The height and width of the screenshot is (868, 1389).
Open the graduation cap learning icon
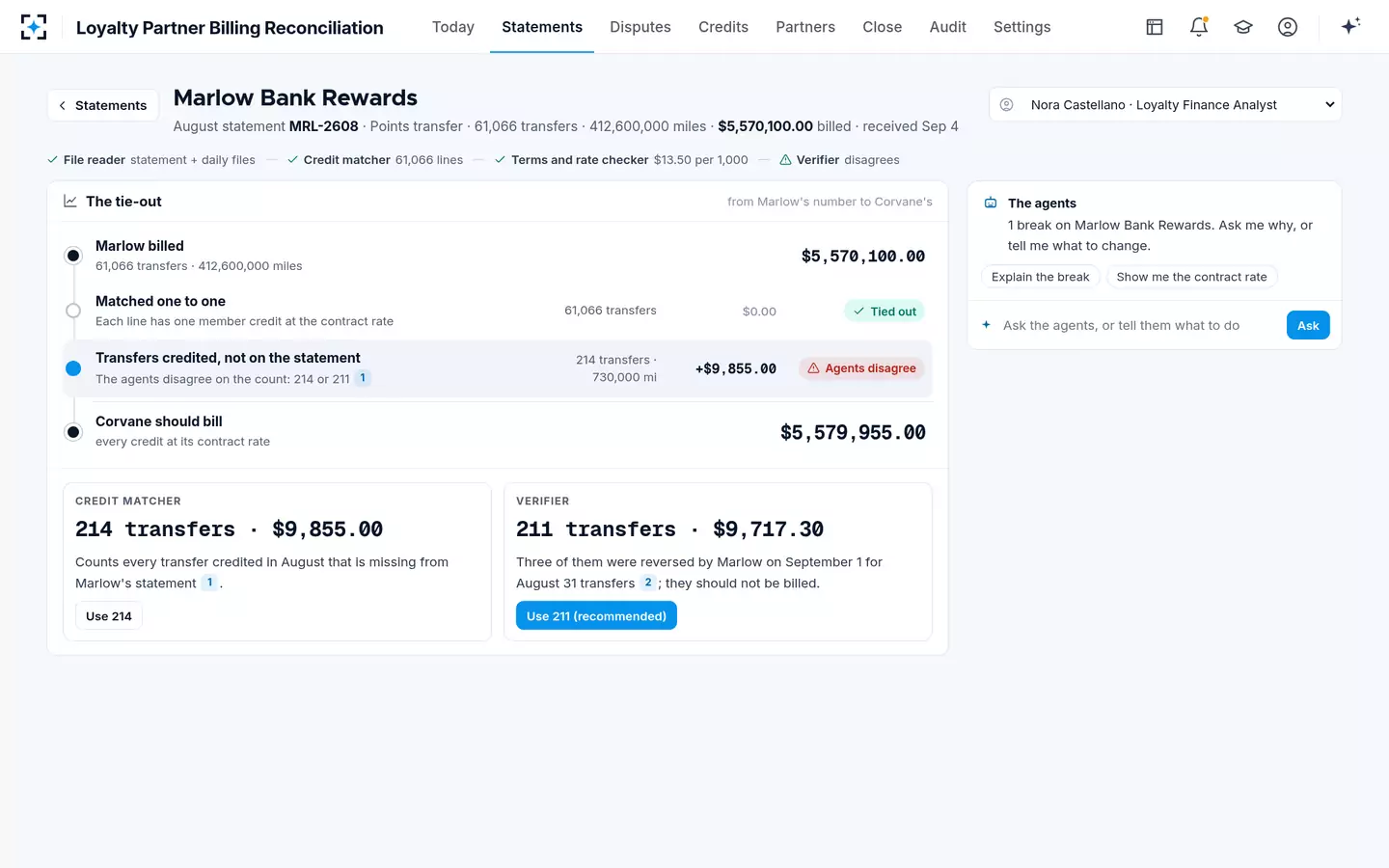tap(1243, 27)
